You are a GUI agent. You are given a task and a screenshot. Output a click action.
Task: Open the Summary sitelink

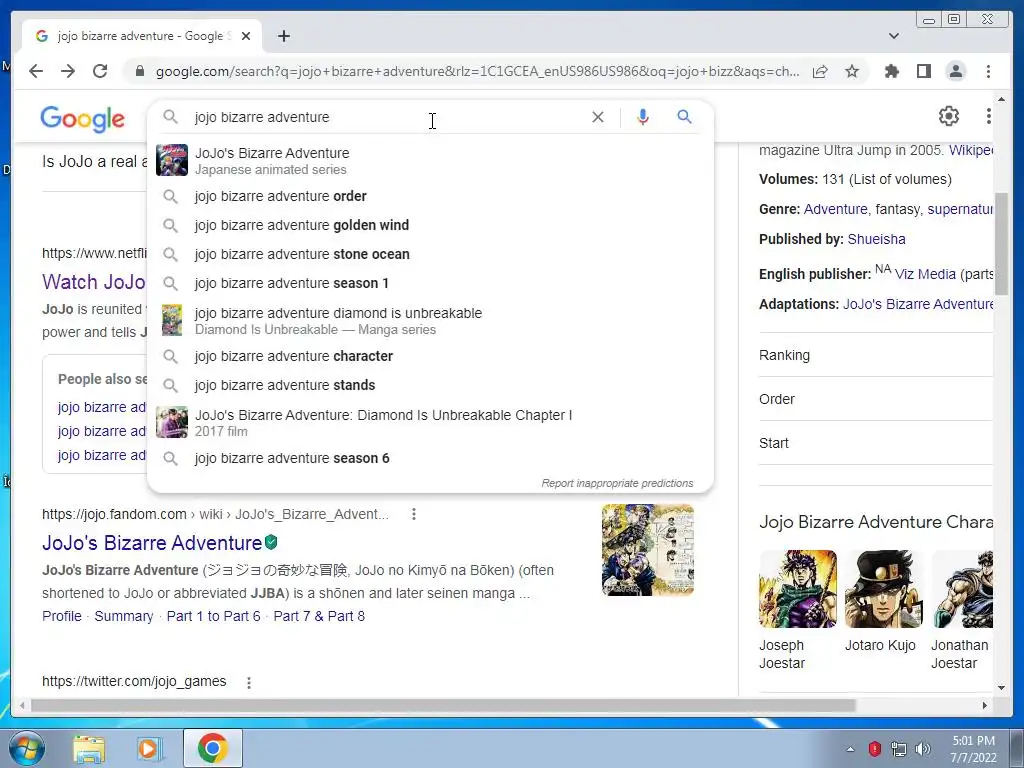[x=123, y=616]
